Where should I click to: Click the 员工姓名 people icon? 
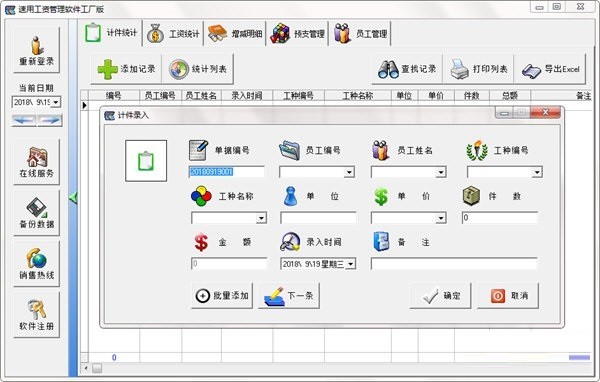click(x=381, y=150)
